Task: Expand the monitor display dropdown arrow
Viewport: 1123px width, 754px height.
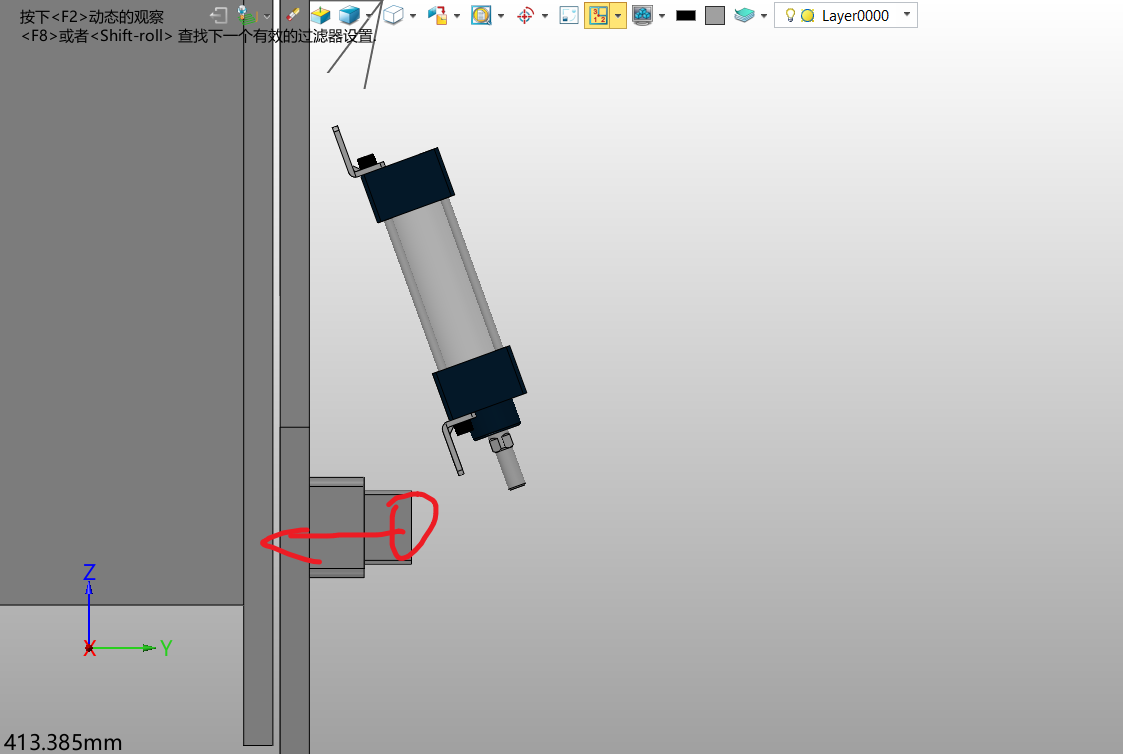Action: [662, 16]
